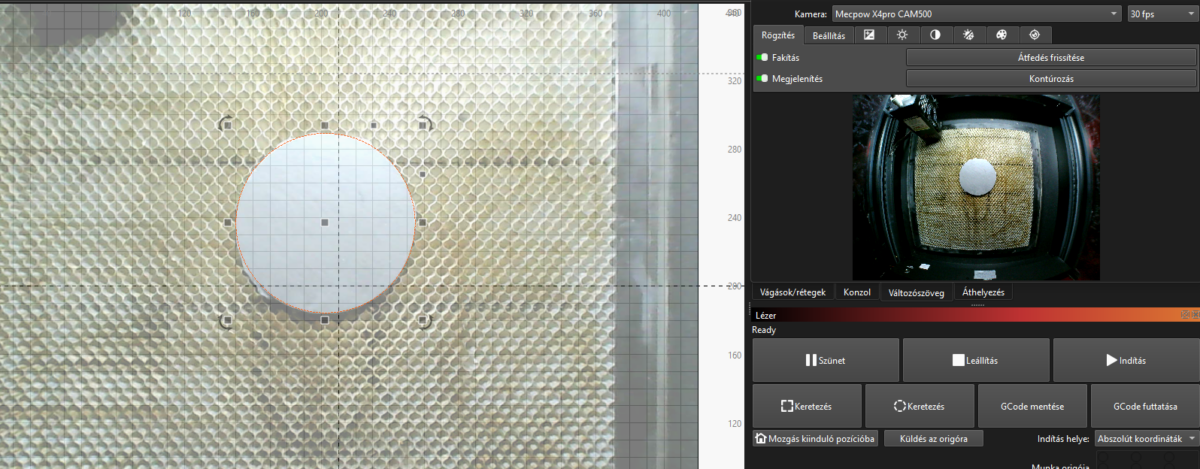Click the Átfedés frissítése button

(1044, 58)
